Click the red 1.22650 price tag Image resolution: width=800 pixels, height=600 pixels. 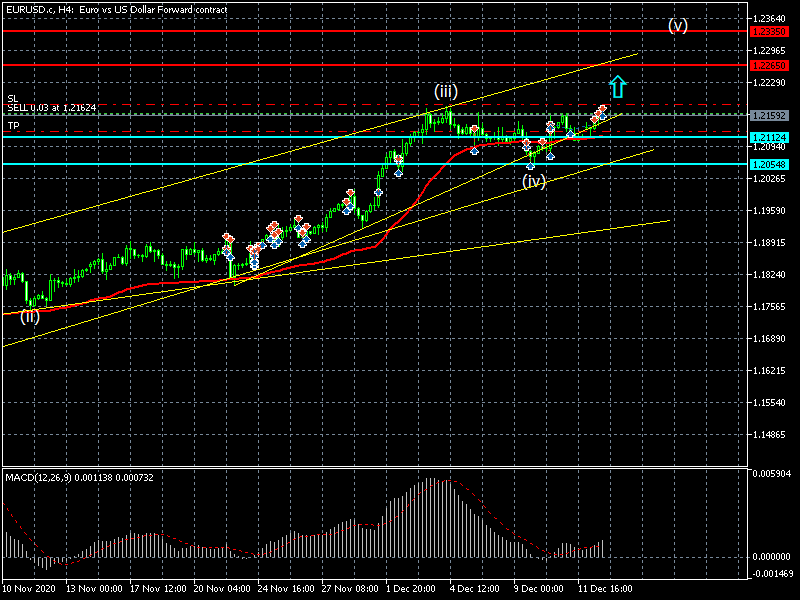click(x=769, y=65)
